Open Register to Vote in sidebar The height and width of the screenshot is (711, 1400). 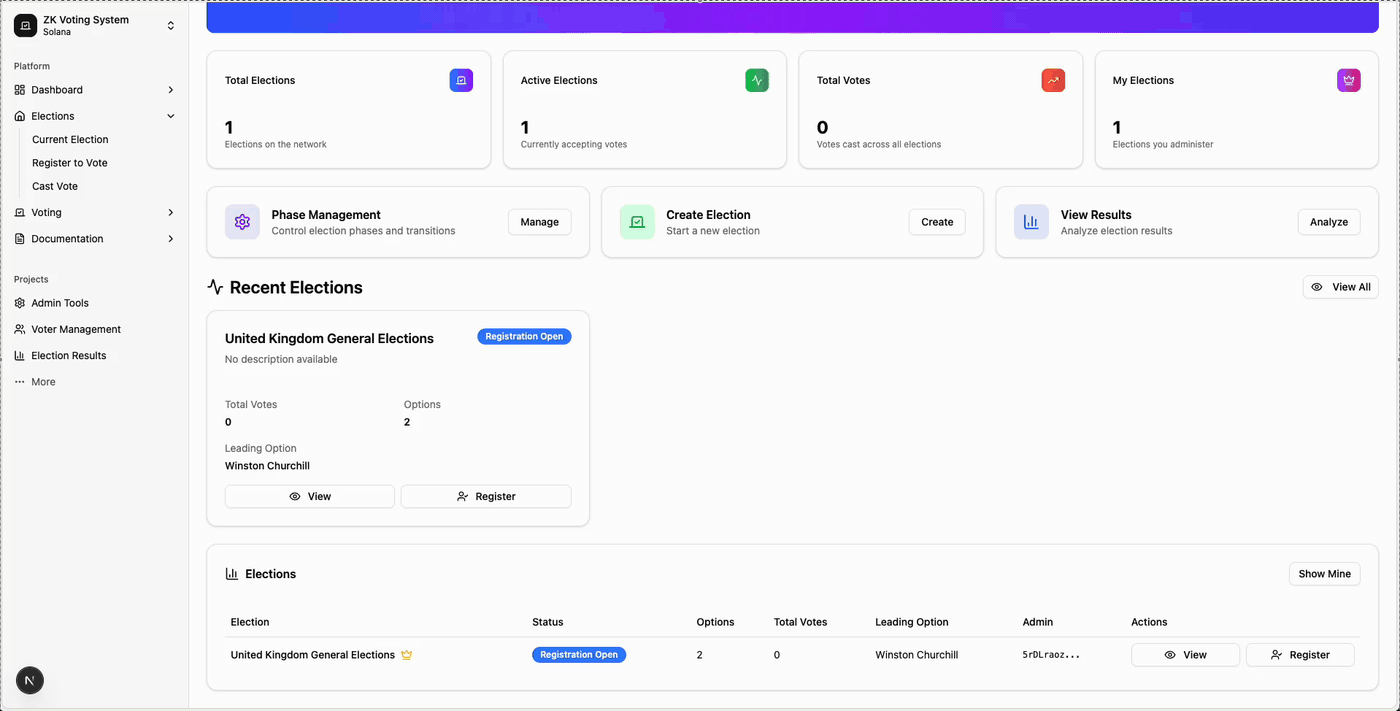pos(70,163)
